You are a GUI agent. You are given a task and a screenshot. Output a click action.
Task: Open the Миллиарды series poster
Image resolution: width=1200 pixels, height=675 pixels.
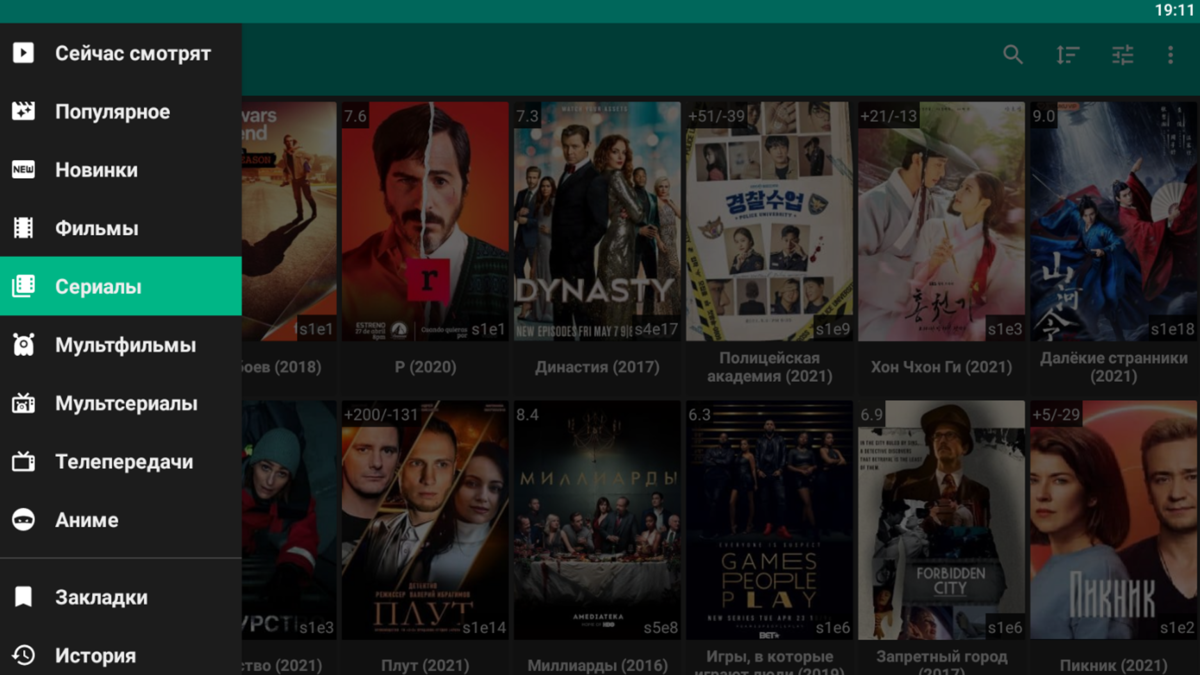(x=597, y=520)
